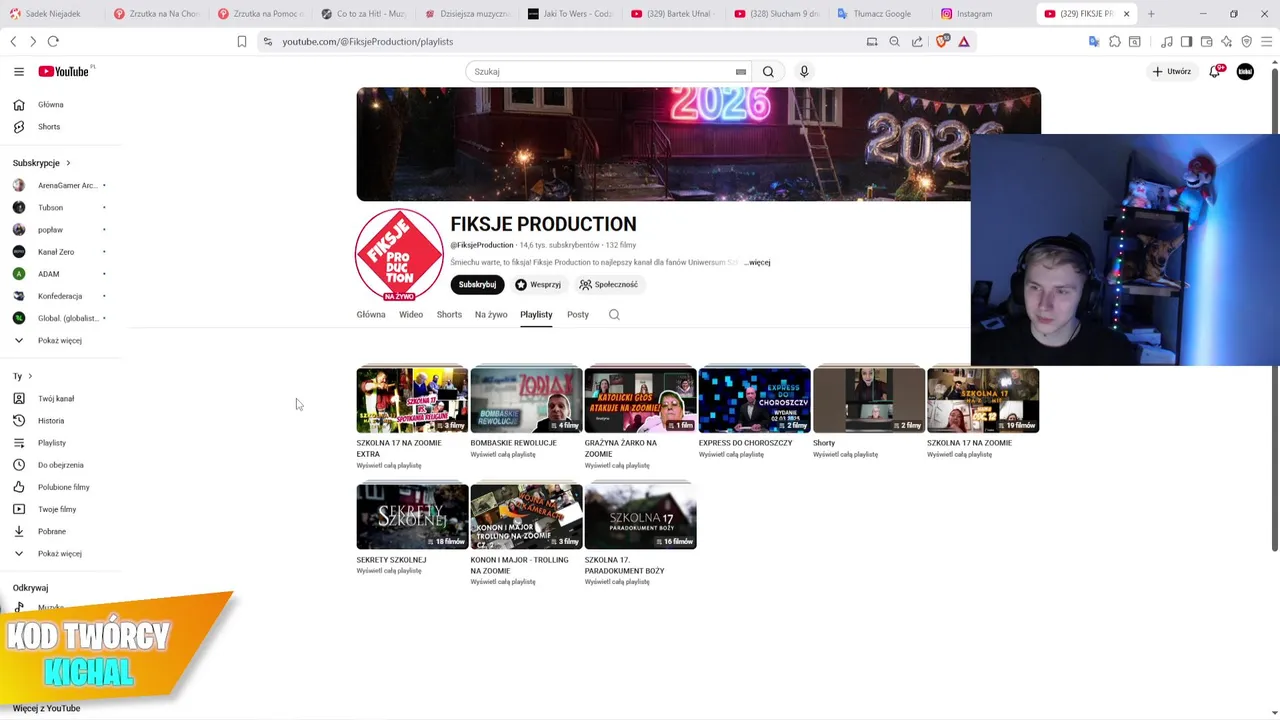Open the on-screen keyboard icon in search

pyautogui.click(x=741, y=72)
